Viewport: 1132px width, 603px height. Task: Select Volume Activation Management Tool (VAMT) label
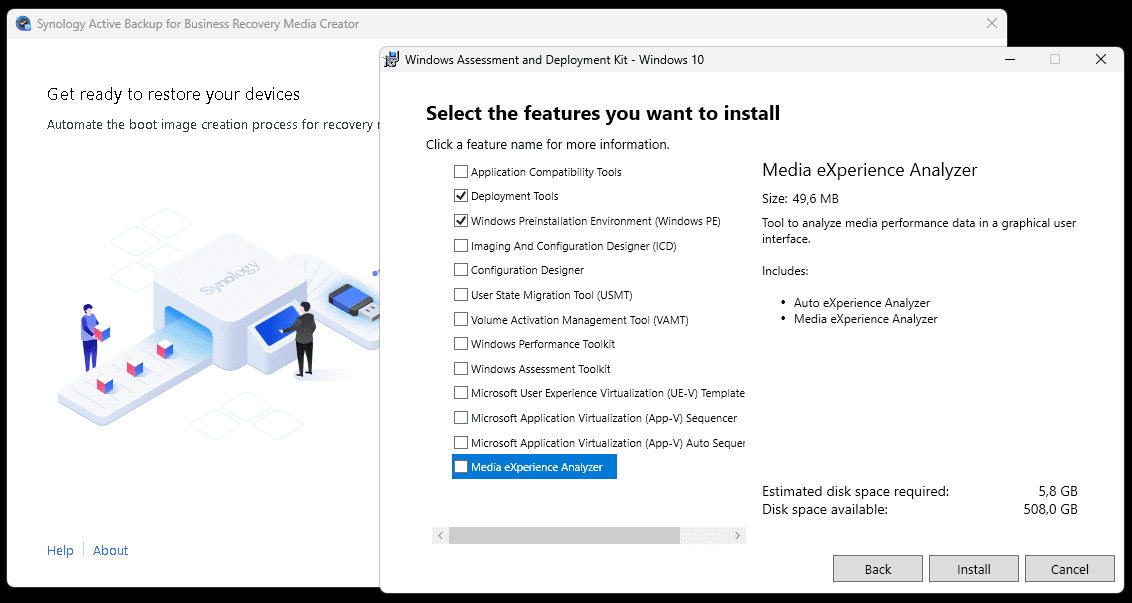point(580,319)
